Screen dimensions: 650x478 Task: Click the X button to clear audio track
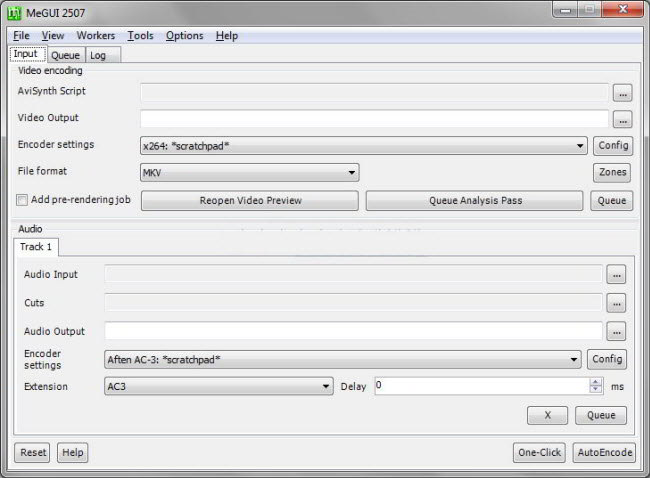tap(547, 415)
